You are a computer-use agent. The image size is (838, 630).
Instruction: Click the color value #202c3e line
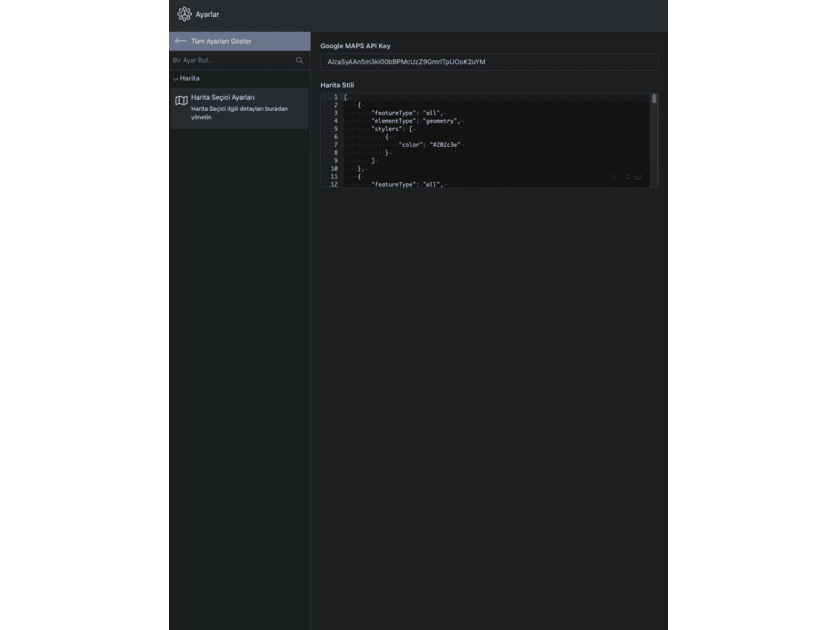pyautogui.click(x=431, y=145)
